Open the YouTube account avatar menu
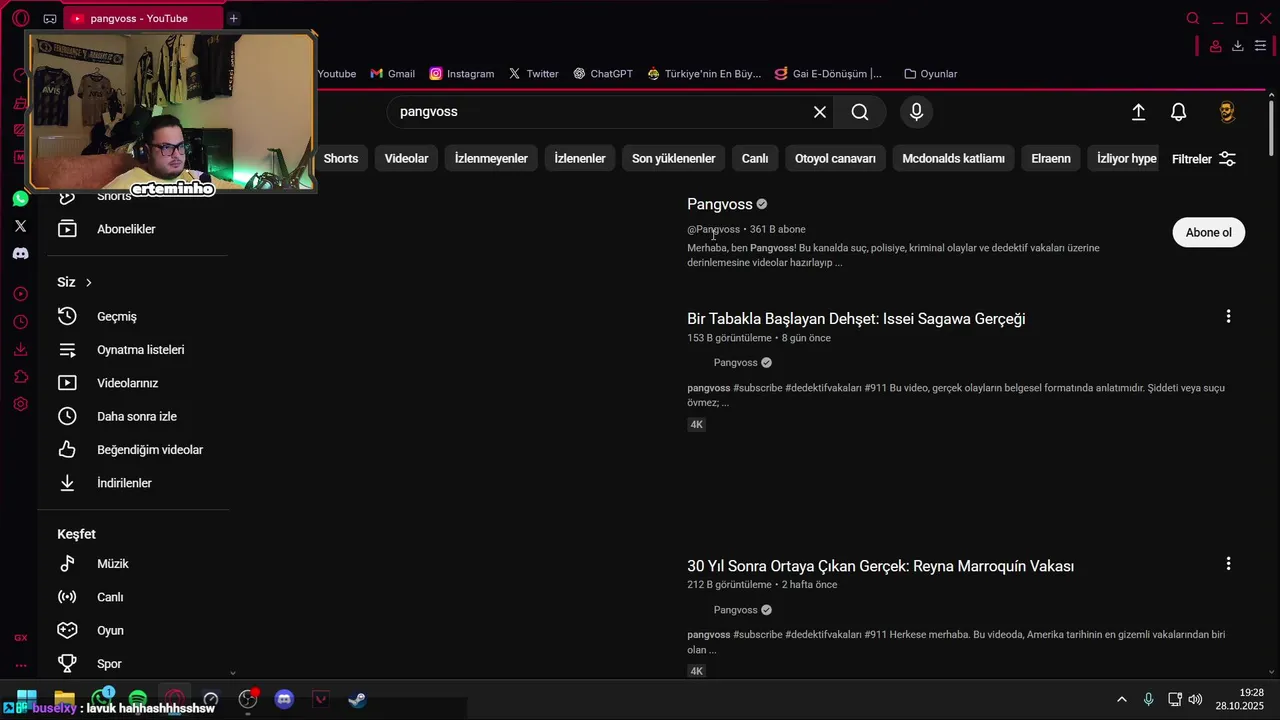The width and height of the screenshot is (1280, 720). click(x=1227, y=112)
